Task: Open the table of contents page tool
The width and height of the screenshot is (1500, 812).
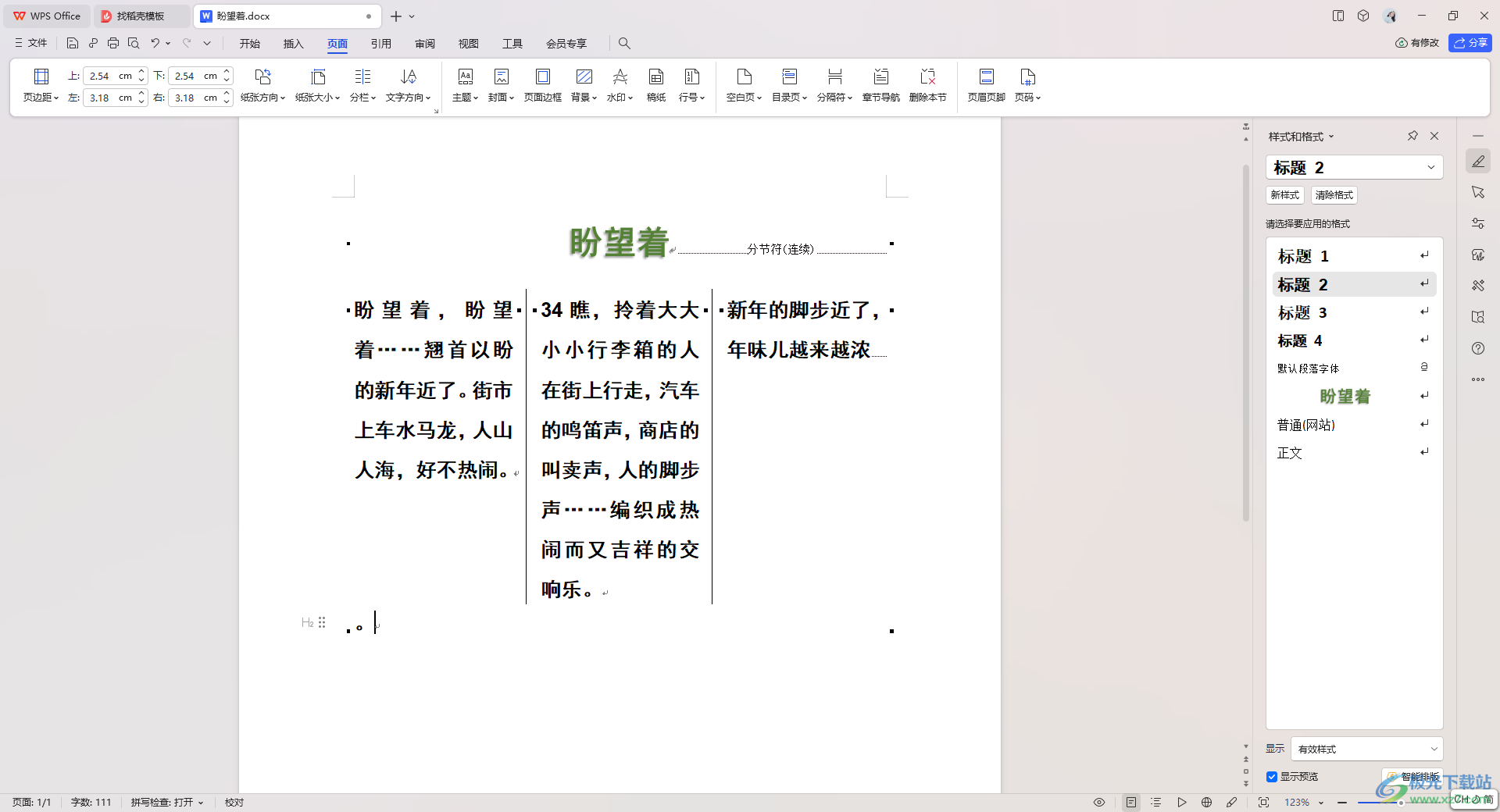Action: pos(789,85)
